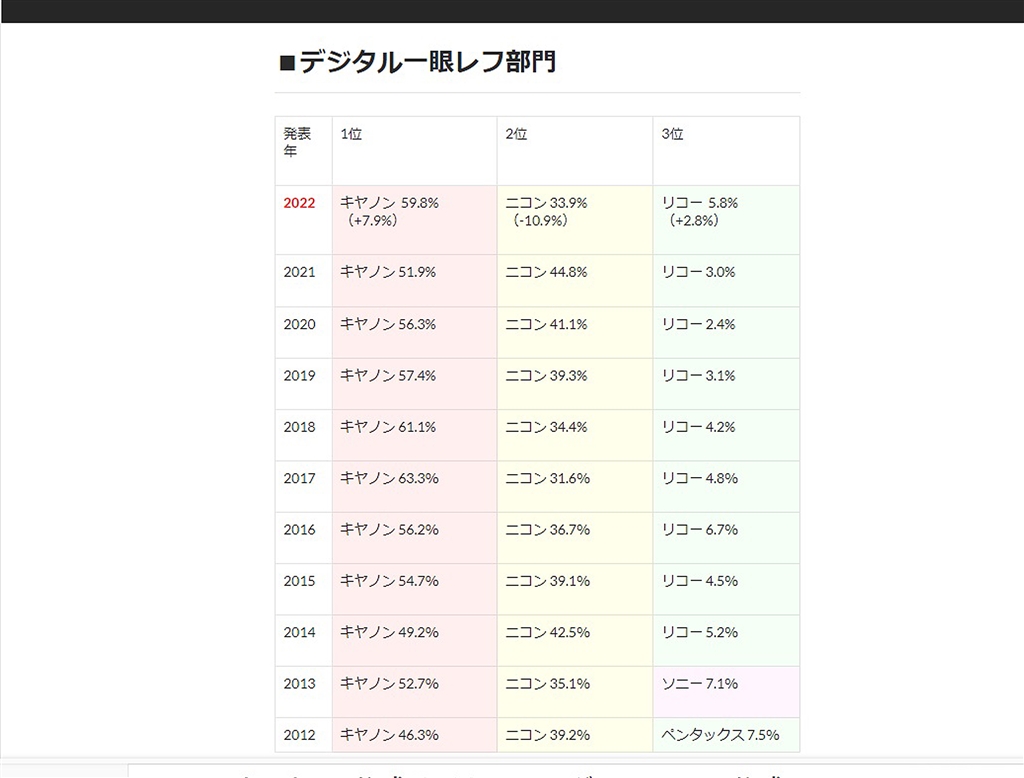Image resolution: width=1024 pixels, height=778 pixels.
Task: Click the キヤノン 56.3% cell
Action: (389, 324)
